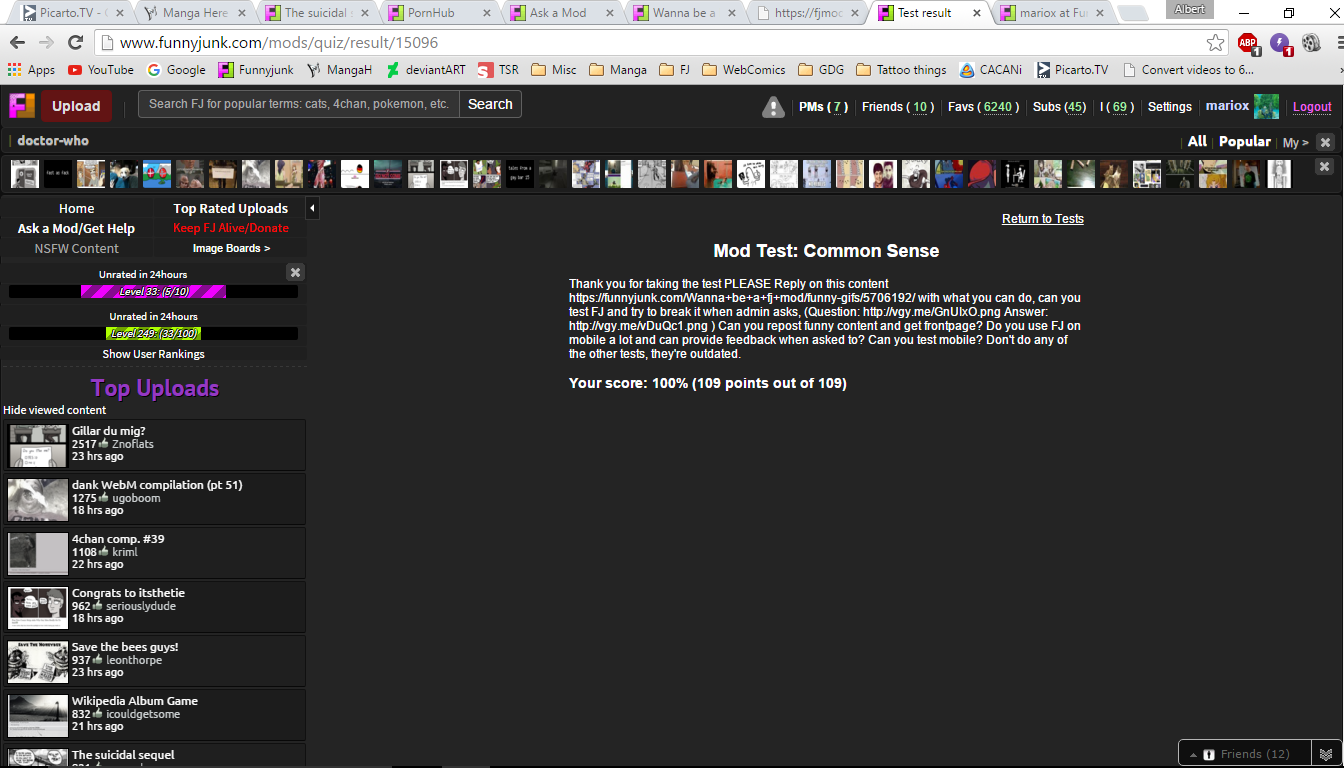Click the Level 33 progress bar
The image size is (1344, 768).
click(153, 292)
